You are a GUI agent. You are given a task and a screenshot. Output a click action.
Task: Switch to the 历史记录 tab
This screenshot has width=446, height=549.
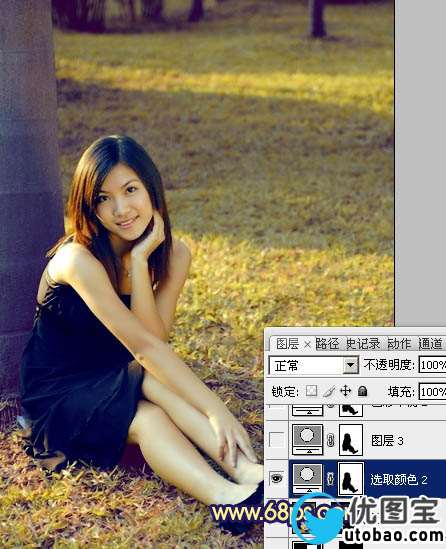pyautogui.click(x=363, y=344)
